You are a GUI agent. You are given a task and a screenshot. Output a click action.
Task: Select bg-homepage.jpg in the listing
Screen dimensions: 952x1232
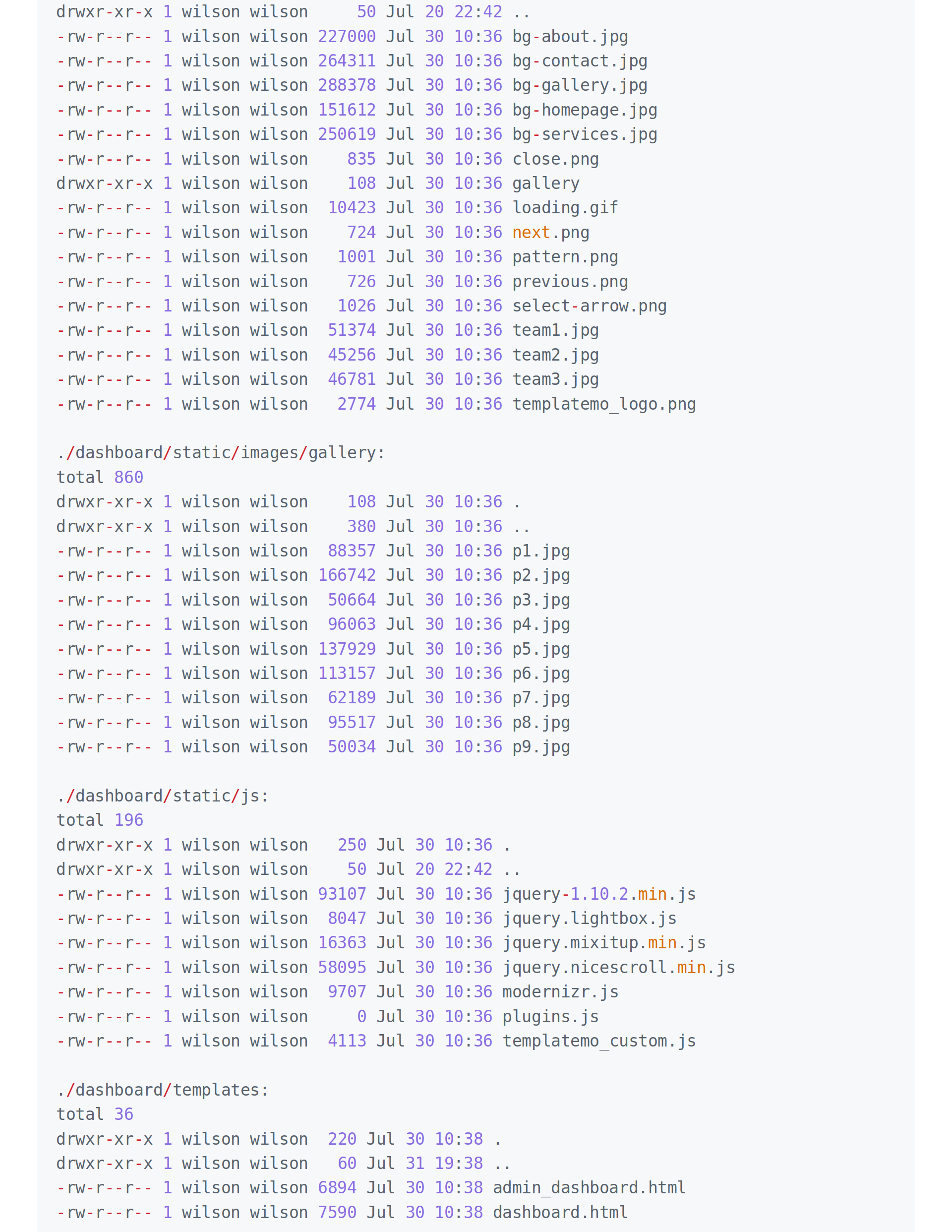pyautogui.click(x=584, y=111)
